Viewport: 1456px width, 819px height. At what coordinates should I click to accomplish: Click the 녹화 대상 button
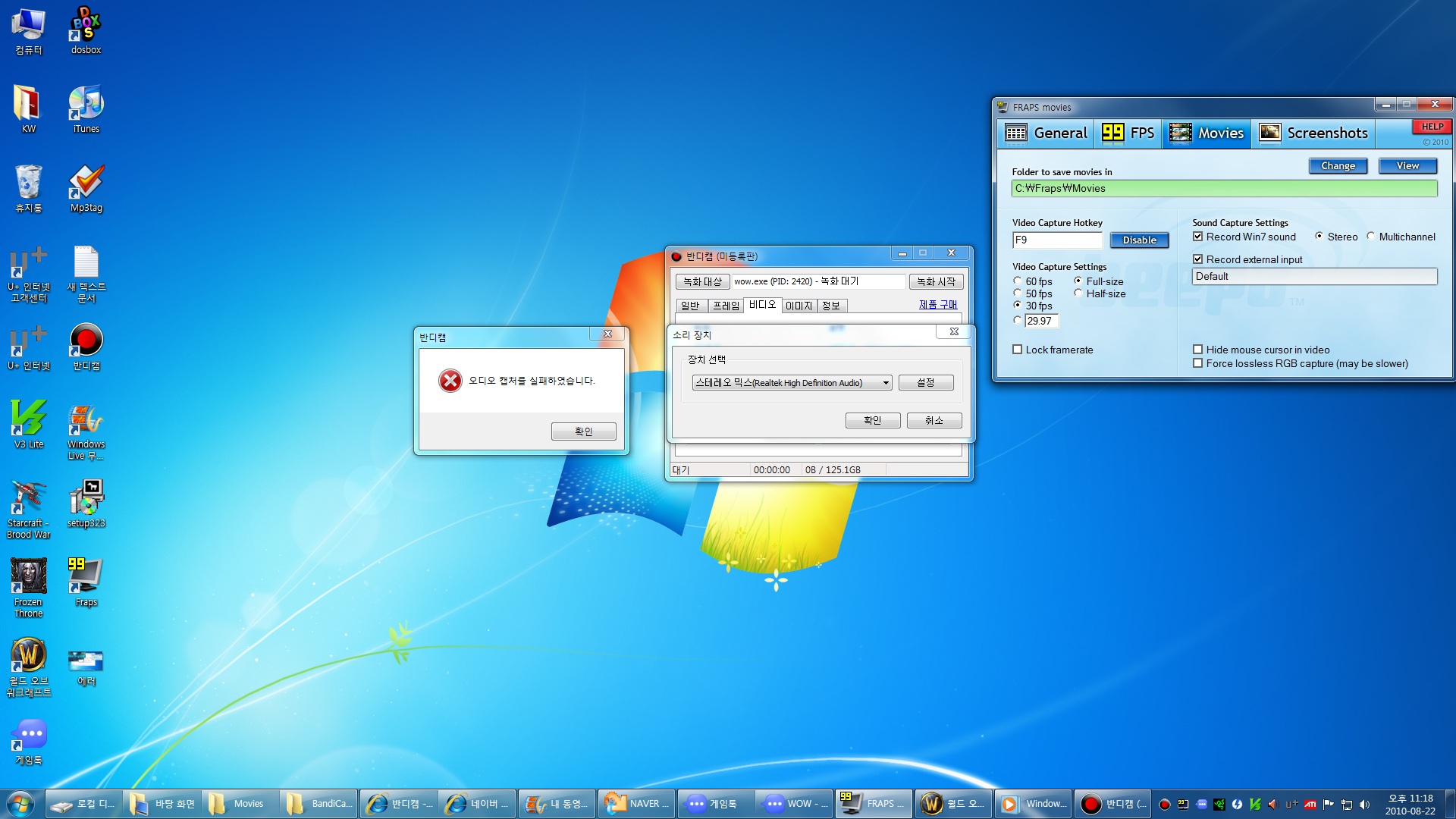click(x=702, y=281)
